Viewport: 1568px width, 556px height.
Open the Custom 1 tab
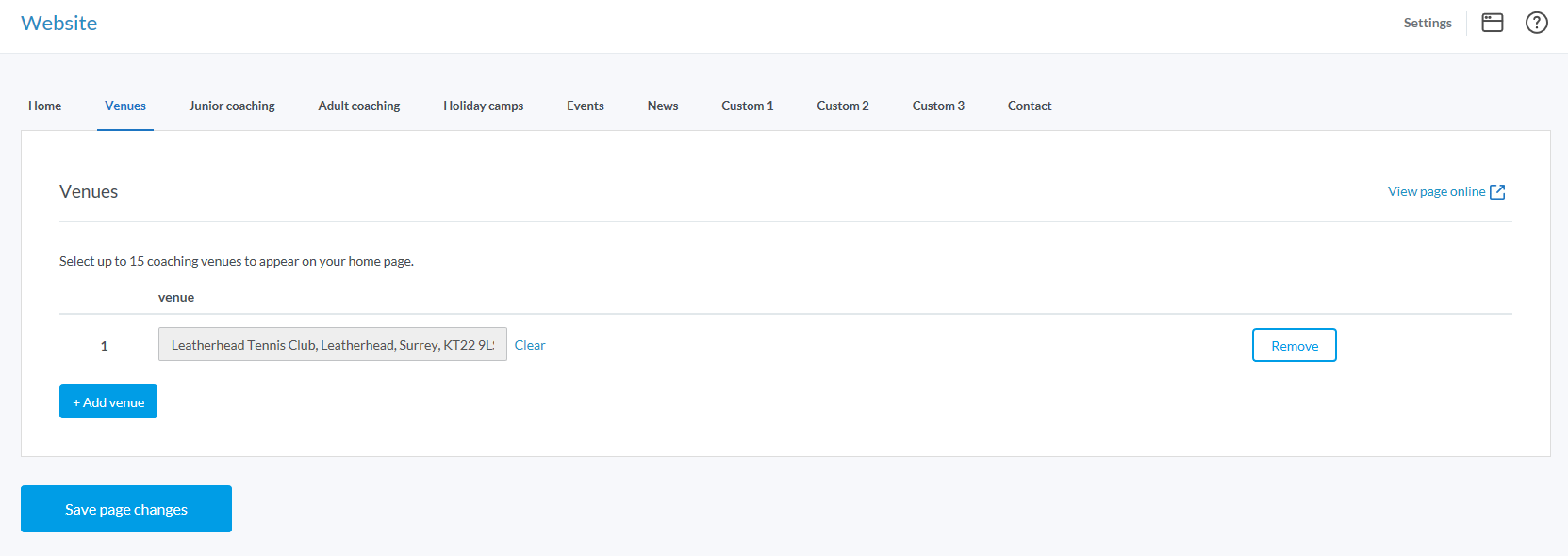pos(747,106)
